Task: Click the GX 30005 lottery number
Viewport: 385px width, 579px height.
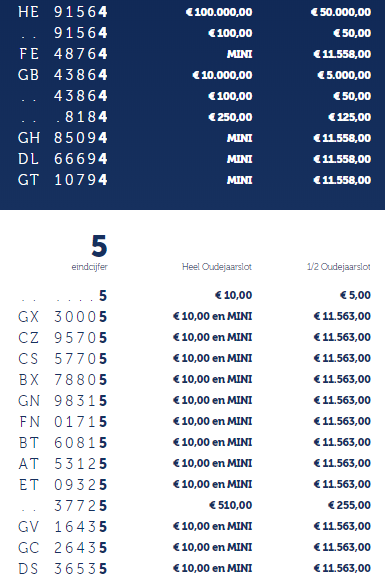Action: tap(62, 316)
